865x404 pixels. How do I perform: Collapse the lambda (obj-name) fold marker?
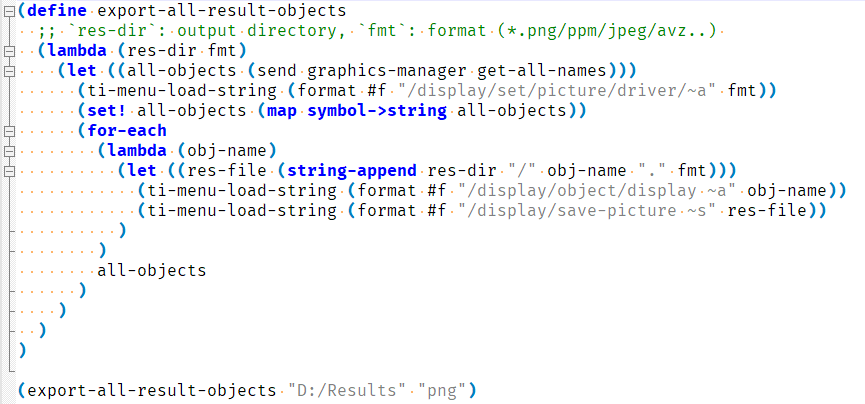[x=9, y=151]
